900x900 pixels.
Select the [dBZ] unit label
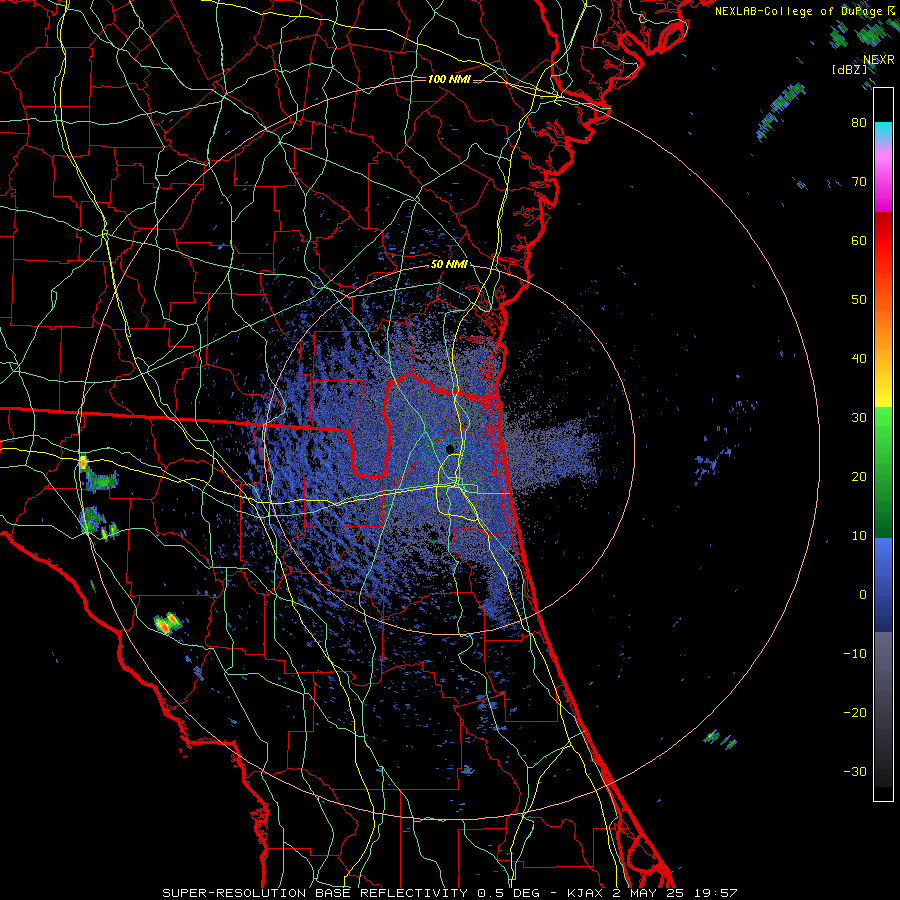click(x=849, y=70)
